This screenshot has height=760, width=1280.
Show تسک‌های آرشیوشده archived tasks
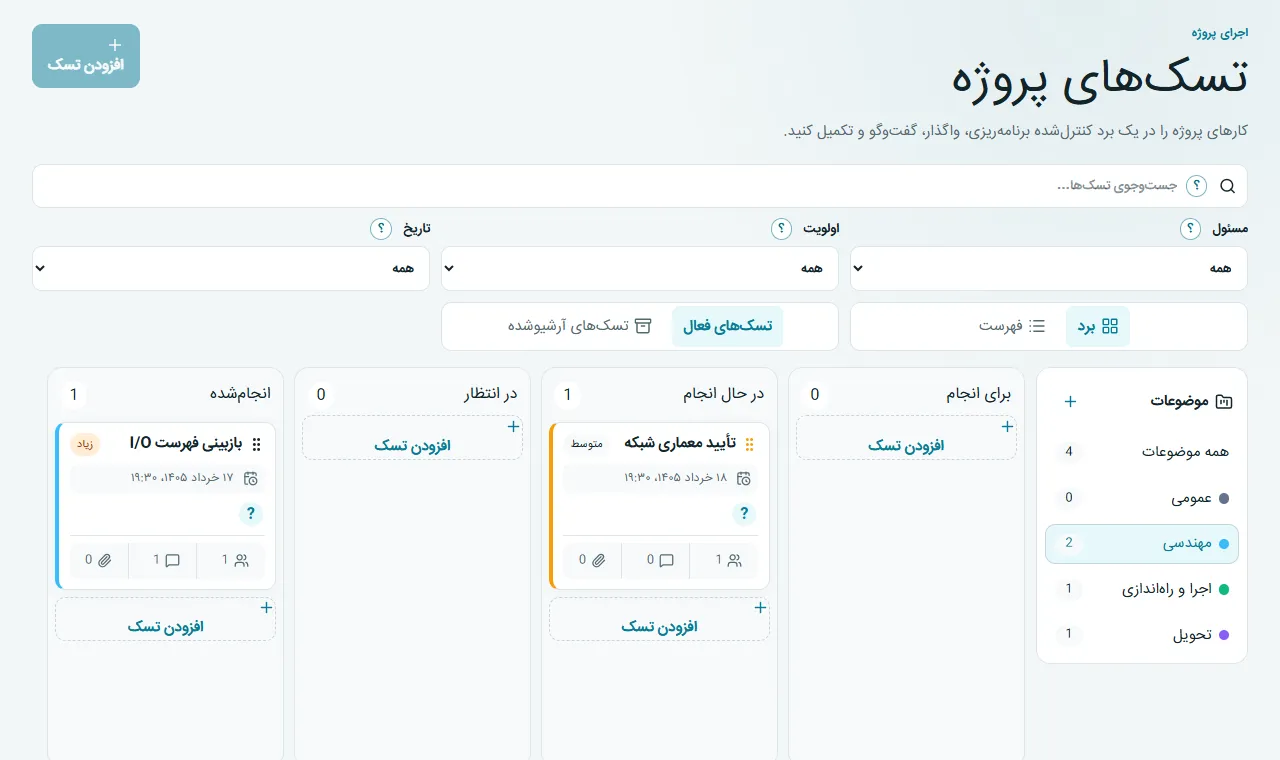click(580, 327)
